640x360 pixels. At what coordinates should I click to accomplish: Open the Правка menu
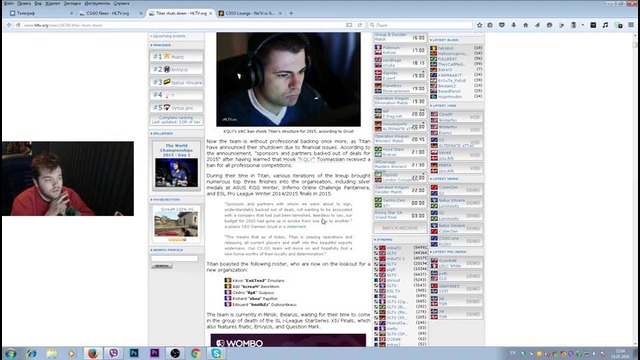coord(24,3)
